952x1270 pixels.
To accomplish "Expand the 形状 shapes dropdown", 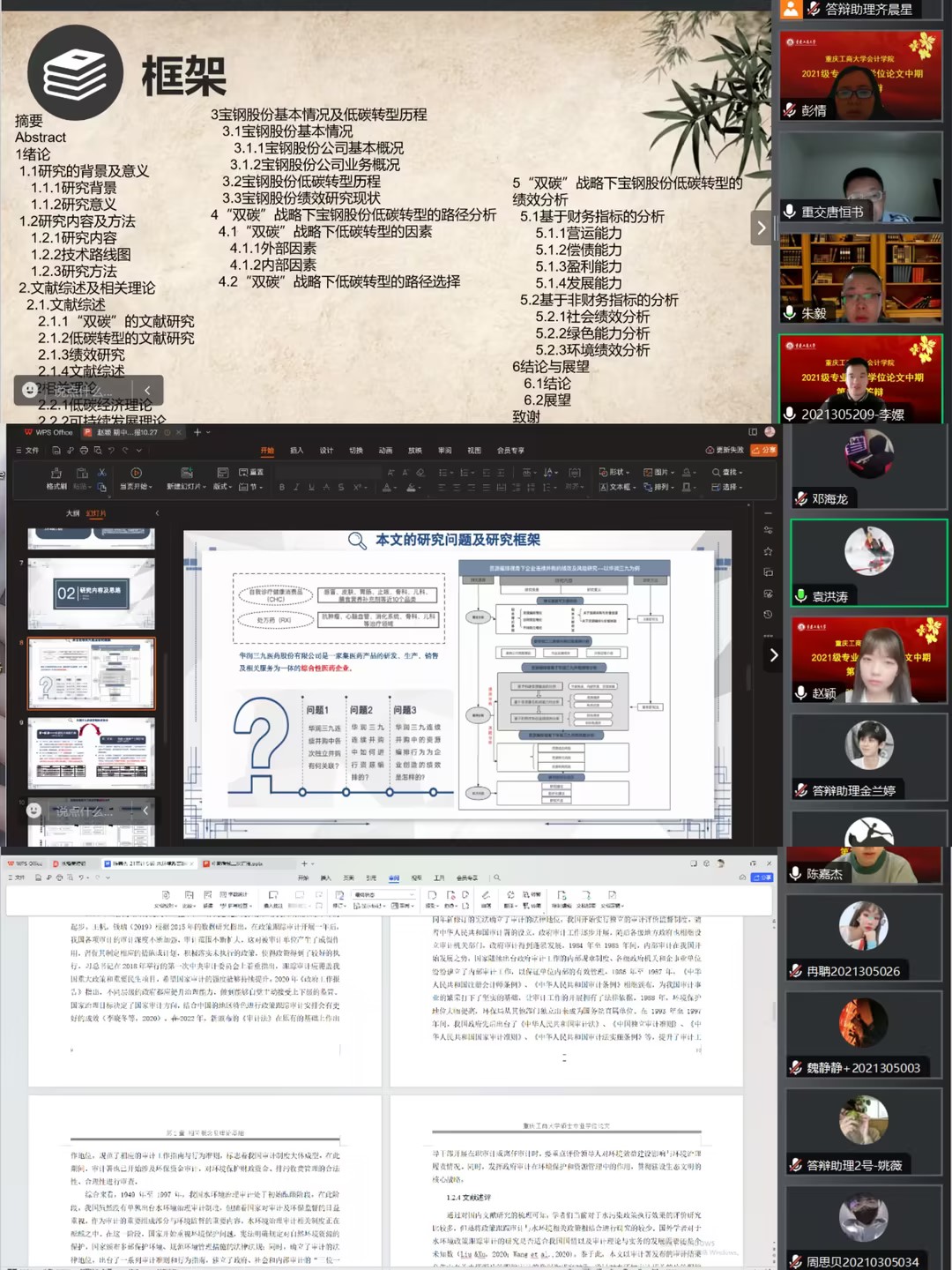I will click(614, 472).
